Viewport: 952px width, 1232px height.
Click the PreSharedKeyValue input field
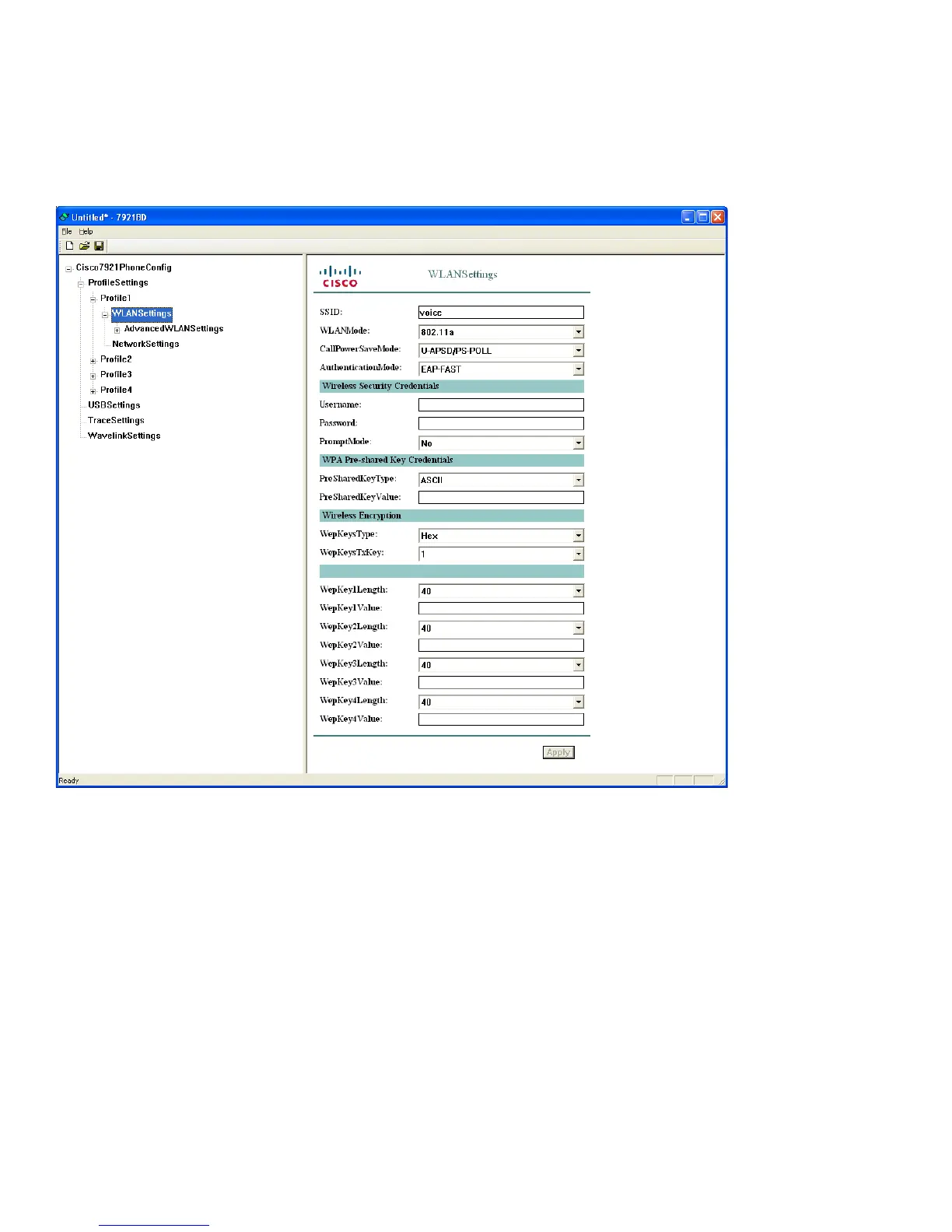coord(501,498)
